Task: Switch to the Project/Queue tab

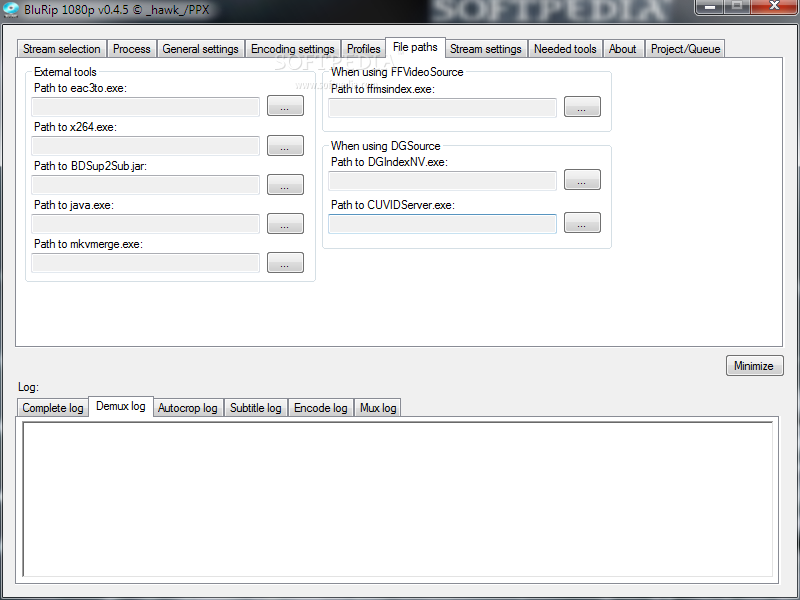Action: click(685, 49)
